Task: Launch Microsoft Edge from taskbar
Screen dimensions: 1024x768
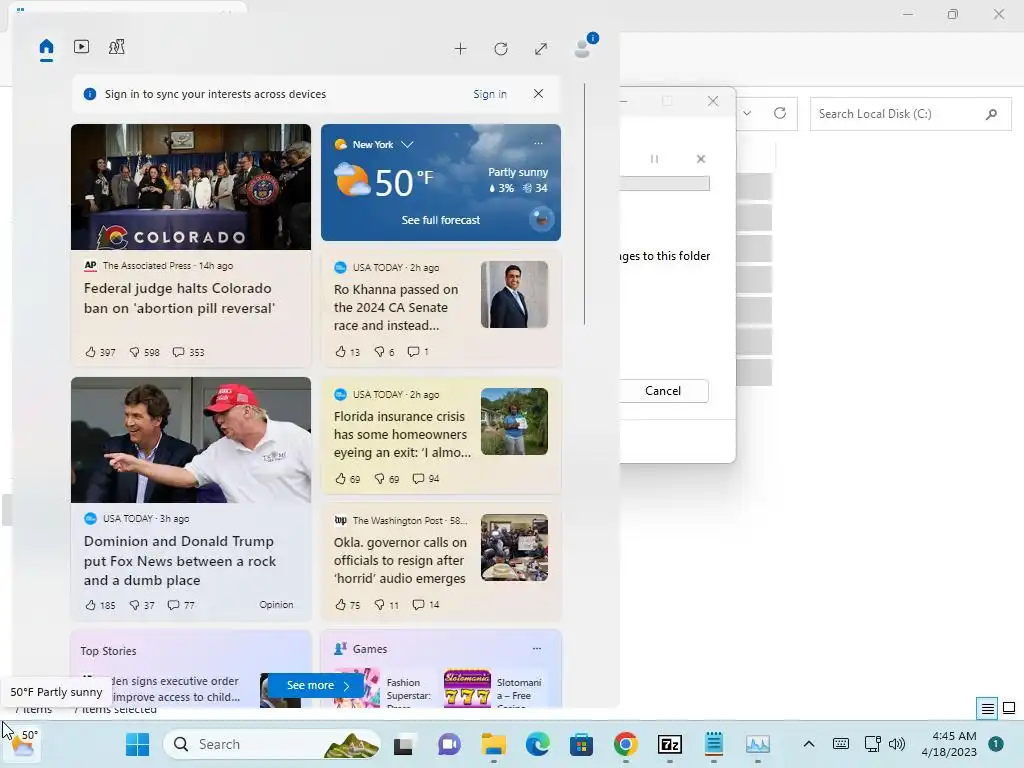Action: pos(537,744)
